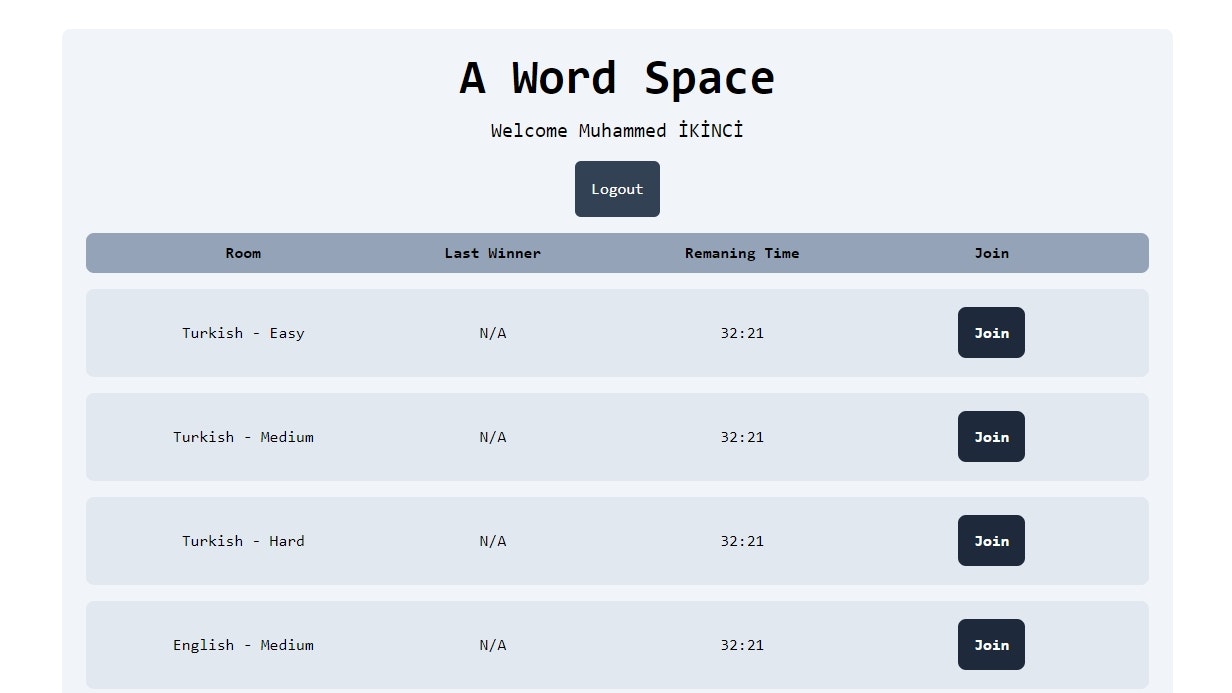Select the Turkish - Easy room name
The image size is (1232, 693).
(x=243, y=332)
